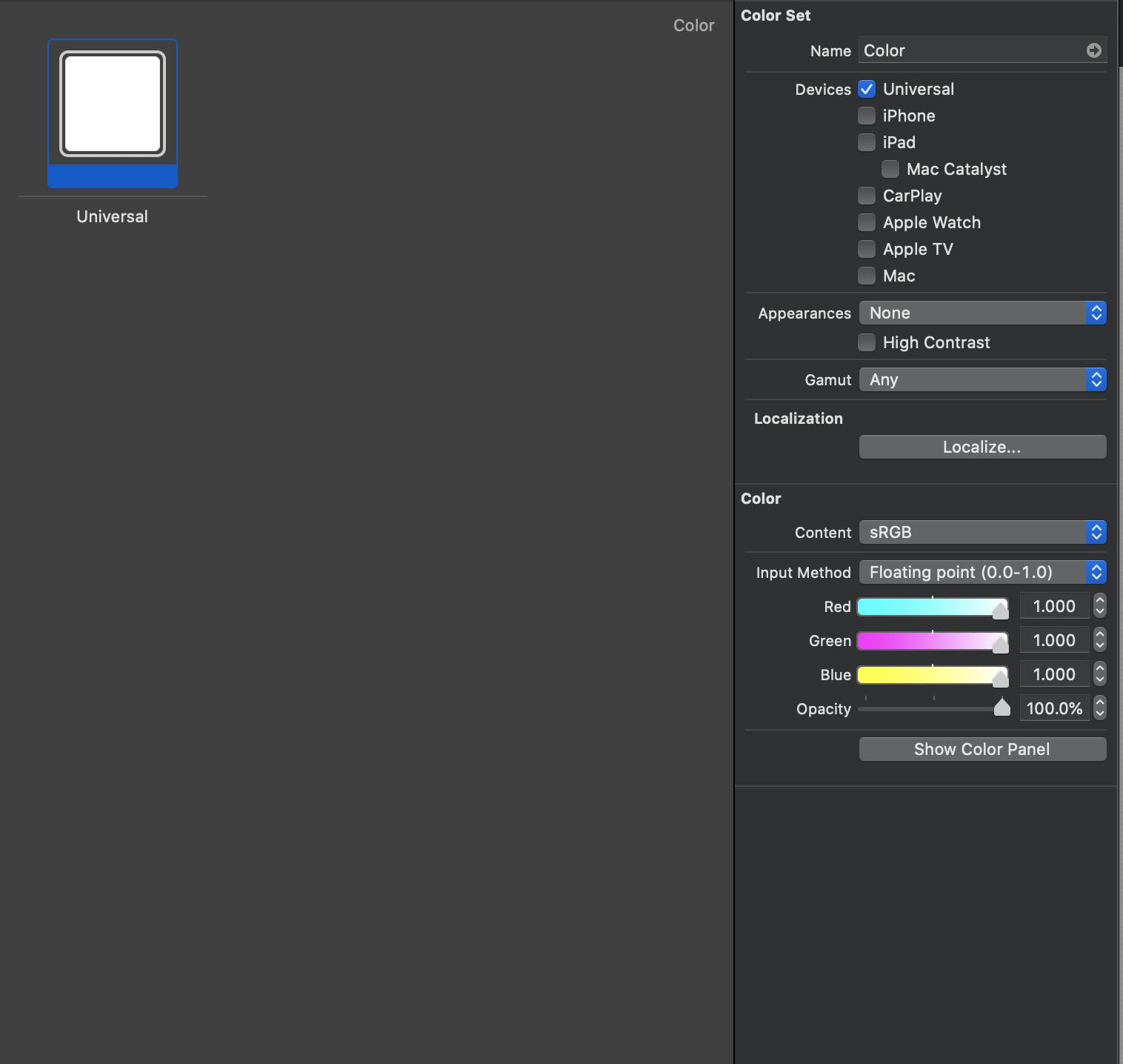Click the Universal label under swatch
Viewport: 1123px width, 1064px height.
click(x=113, y=216)
